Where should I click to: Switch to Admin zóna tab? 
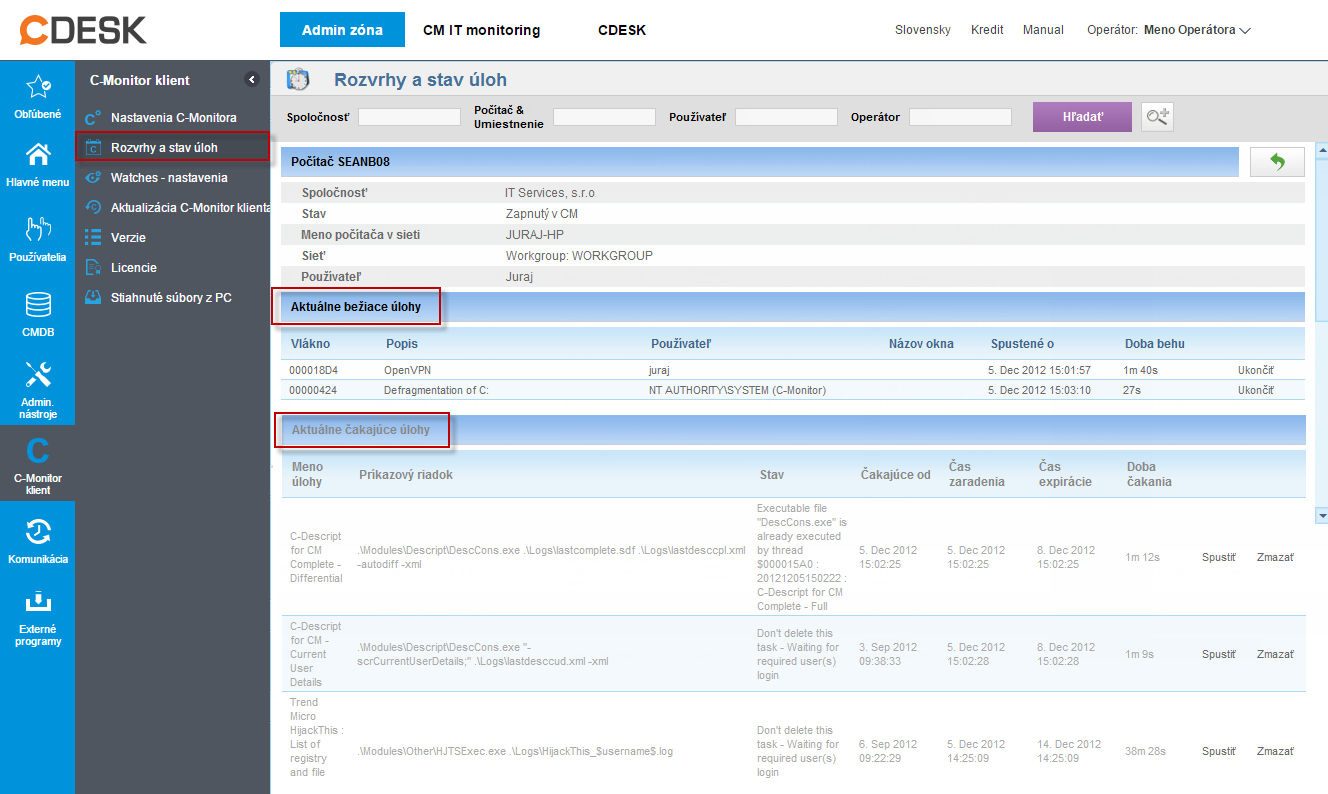point(342,30)
